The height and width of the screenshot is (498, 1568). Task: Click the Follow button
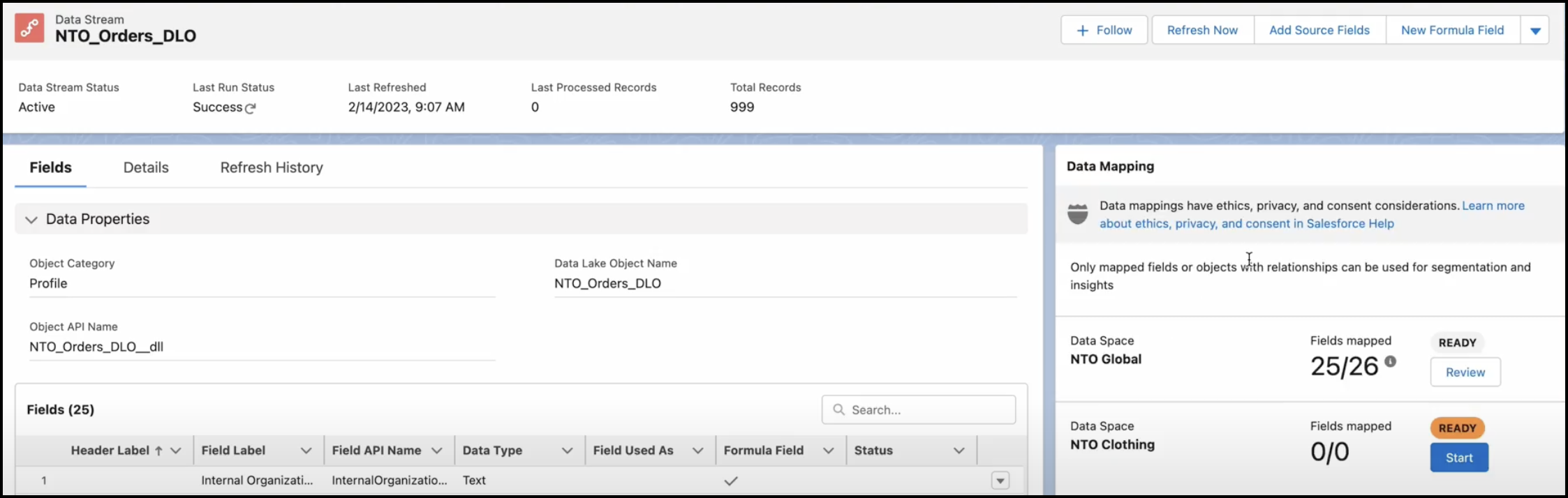(1104, 31)
